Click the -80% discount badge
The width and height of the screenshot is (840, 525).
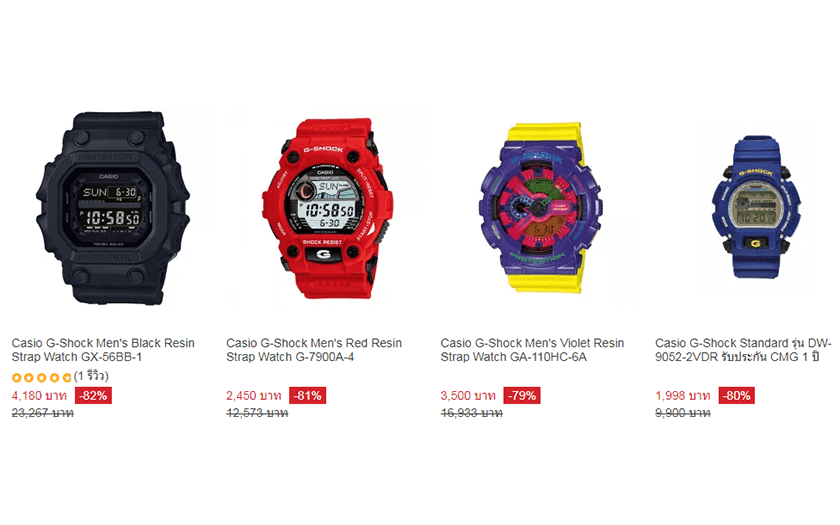[737, 396]
